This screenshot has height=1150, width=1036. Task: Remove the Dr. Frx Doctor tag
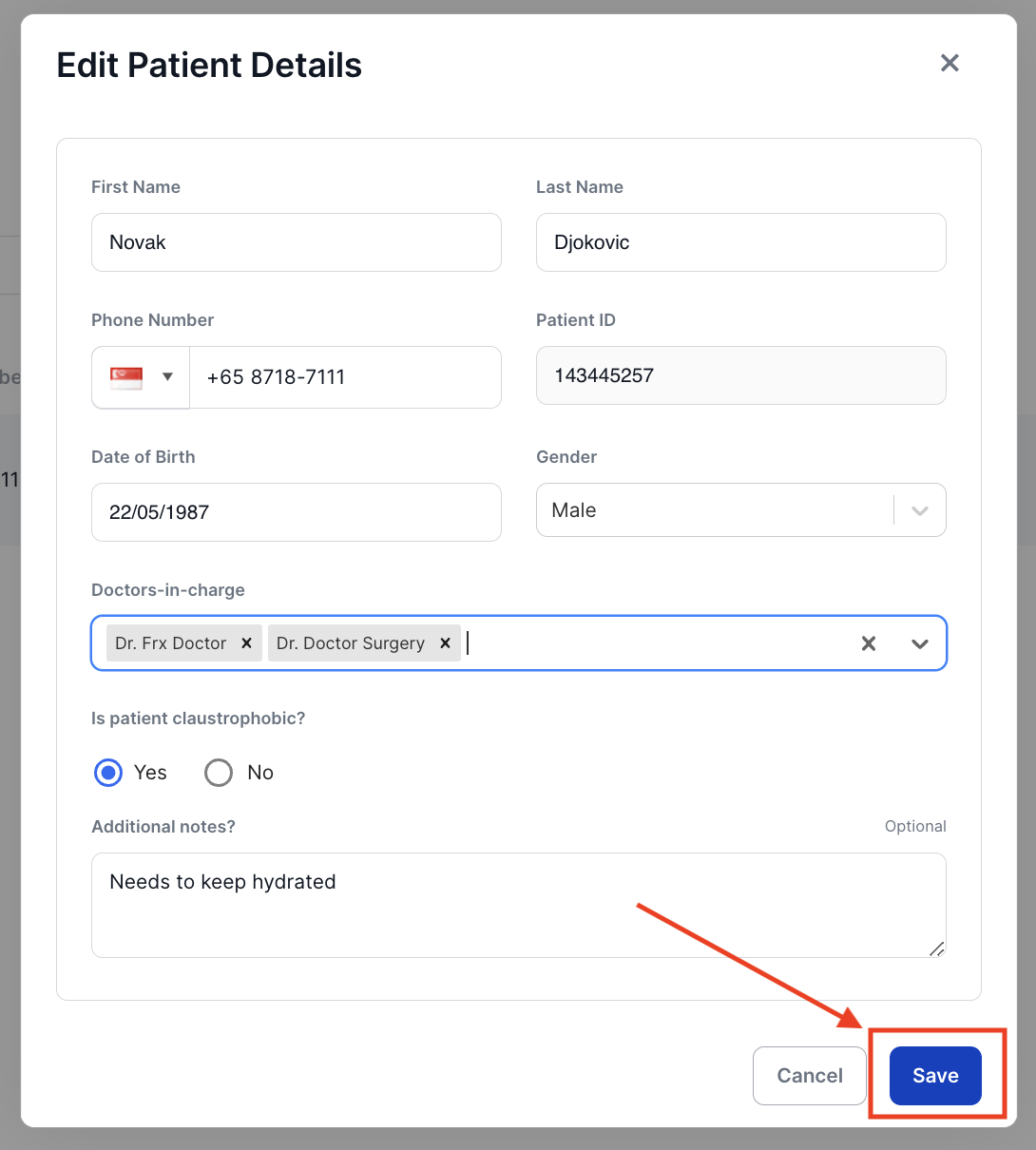click(246, 642)
